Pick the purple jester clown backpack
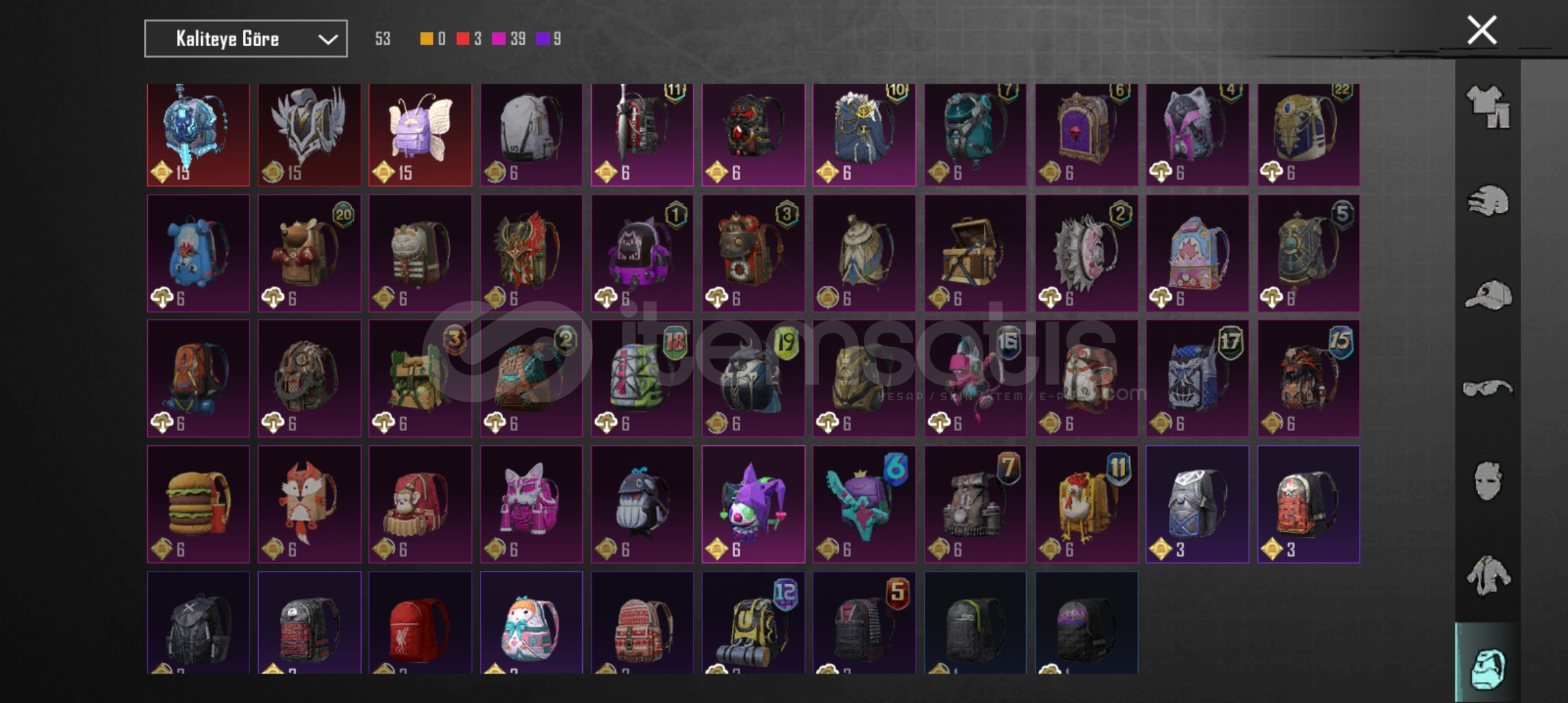Screen dimensions: 1568x703 [753, 504]
